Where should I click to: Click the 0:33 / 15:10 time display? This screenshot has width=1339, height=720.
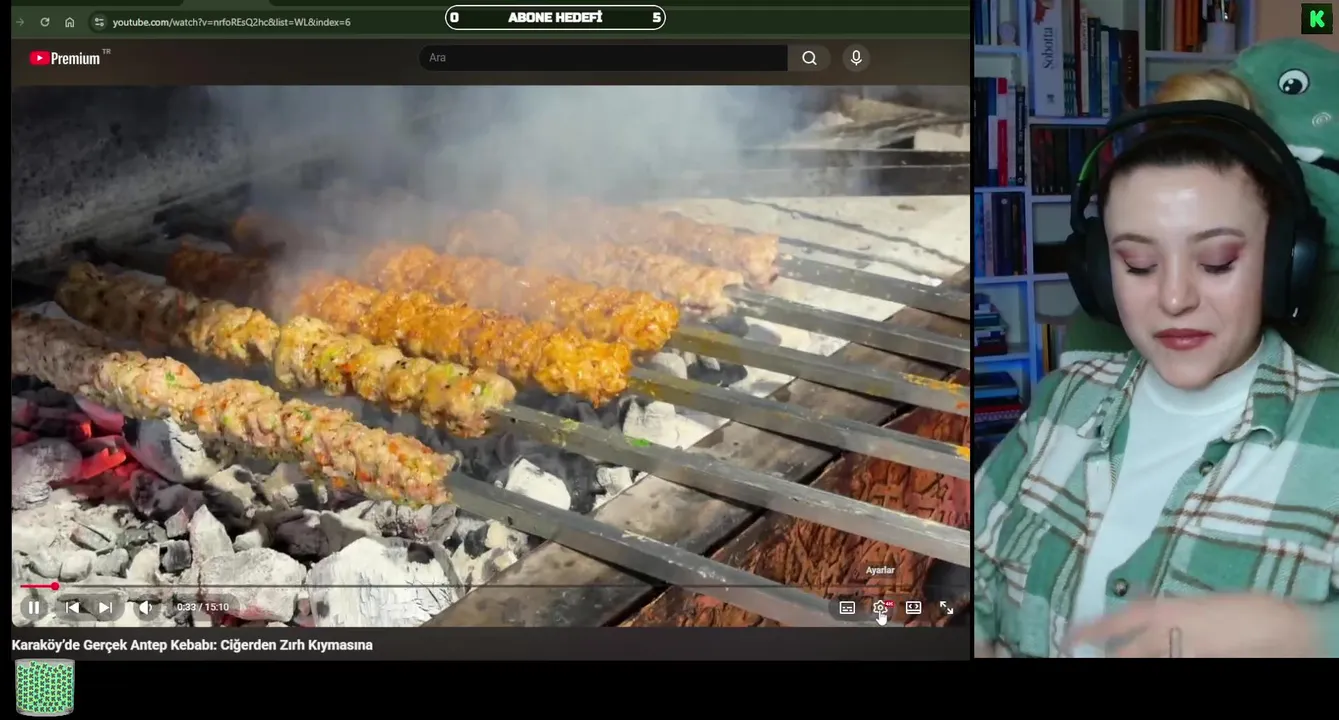click(203, 607)
